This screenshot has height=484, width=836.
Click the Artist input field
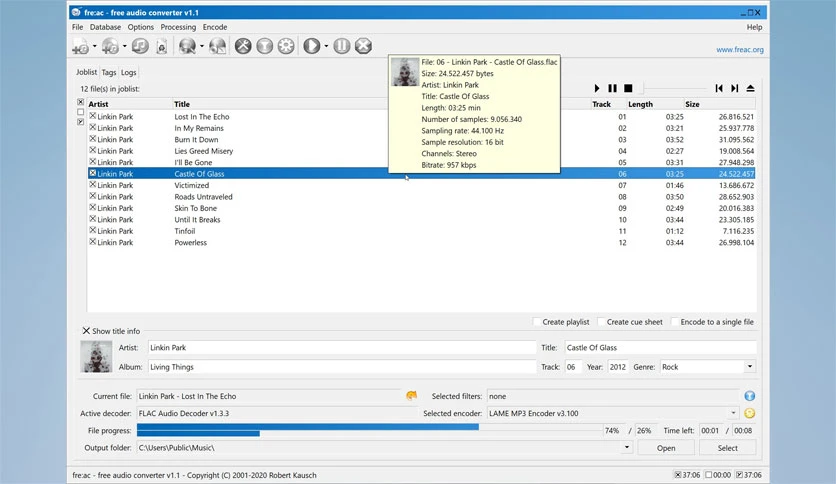coord(341,348)
